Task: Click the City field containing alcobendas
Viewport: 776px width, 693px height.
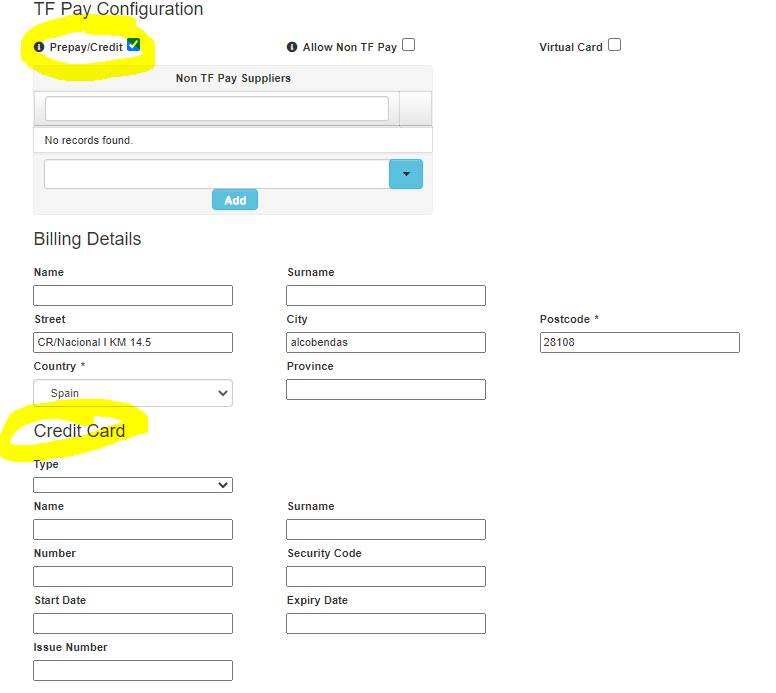Action: pos(386,343)
